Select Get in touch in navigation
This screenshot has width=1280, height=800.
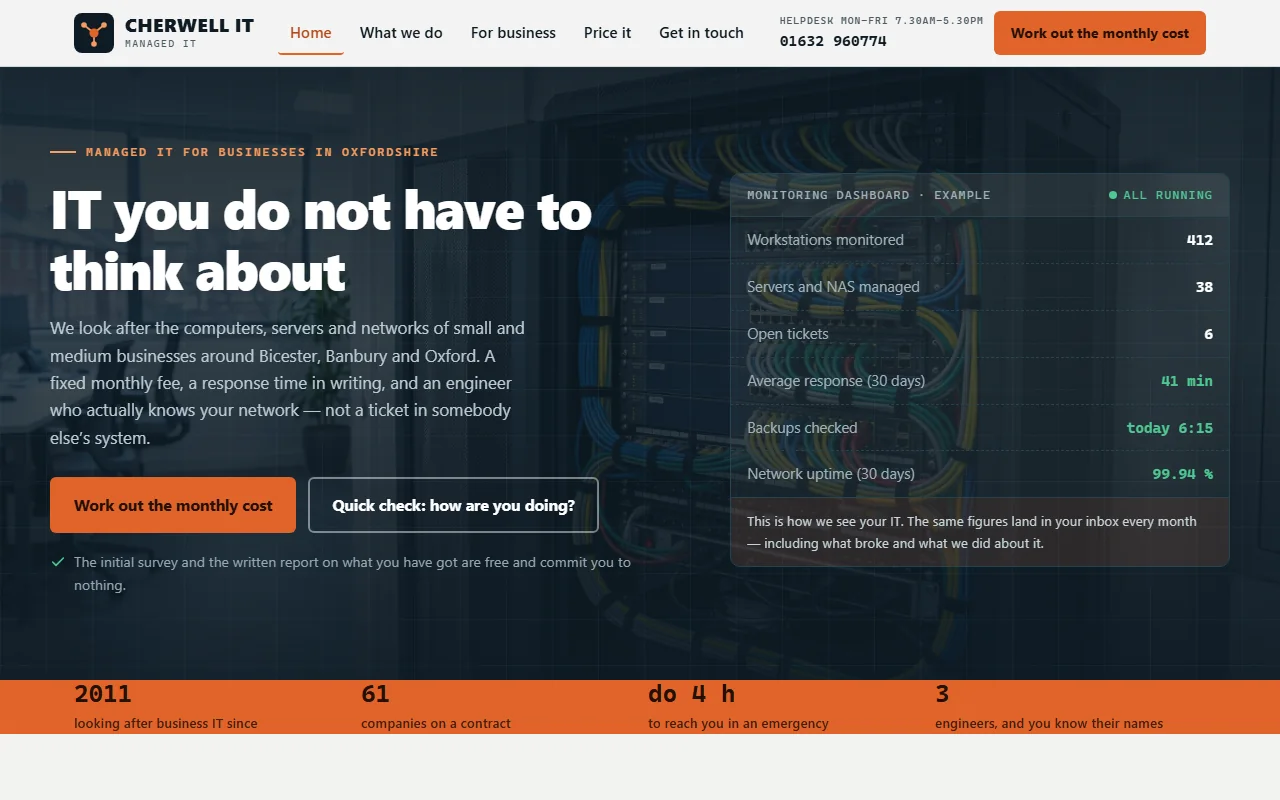[701, 33]
